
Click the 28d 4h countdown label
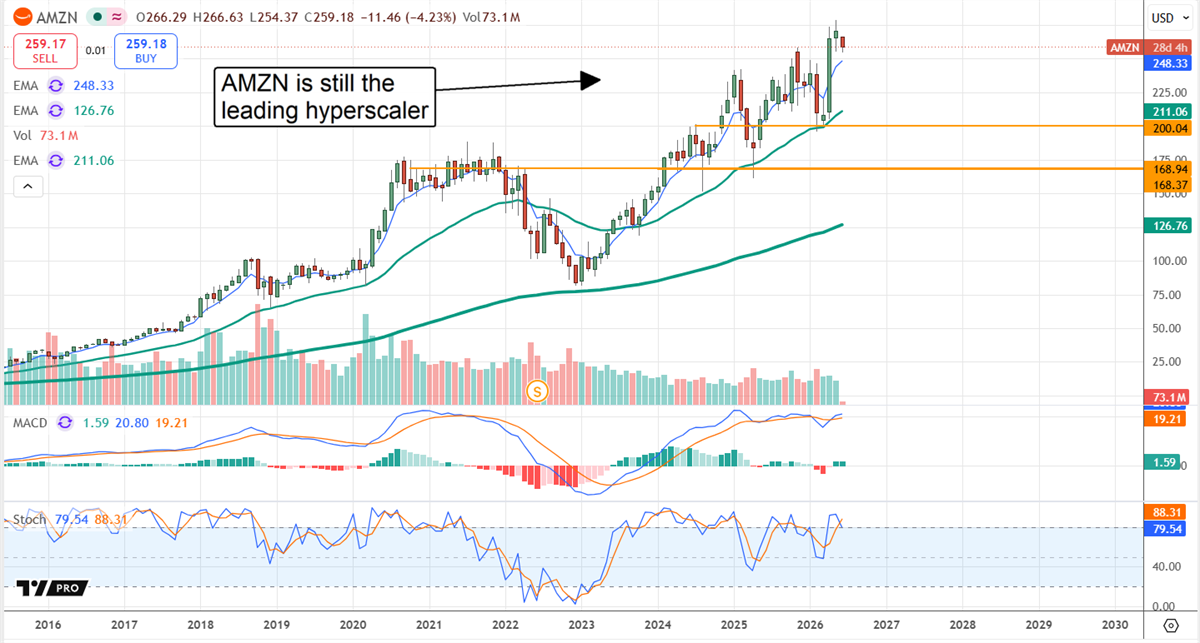pos(1169,48)
